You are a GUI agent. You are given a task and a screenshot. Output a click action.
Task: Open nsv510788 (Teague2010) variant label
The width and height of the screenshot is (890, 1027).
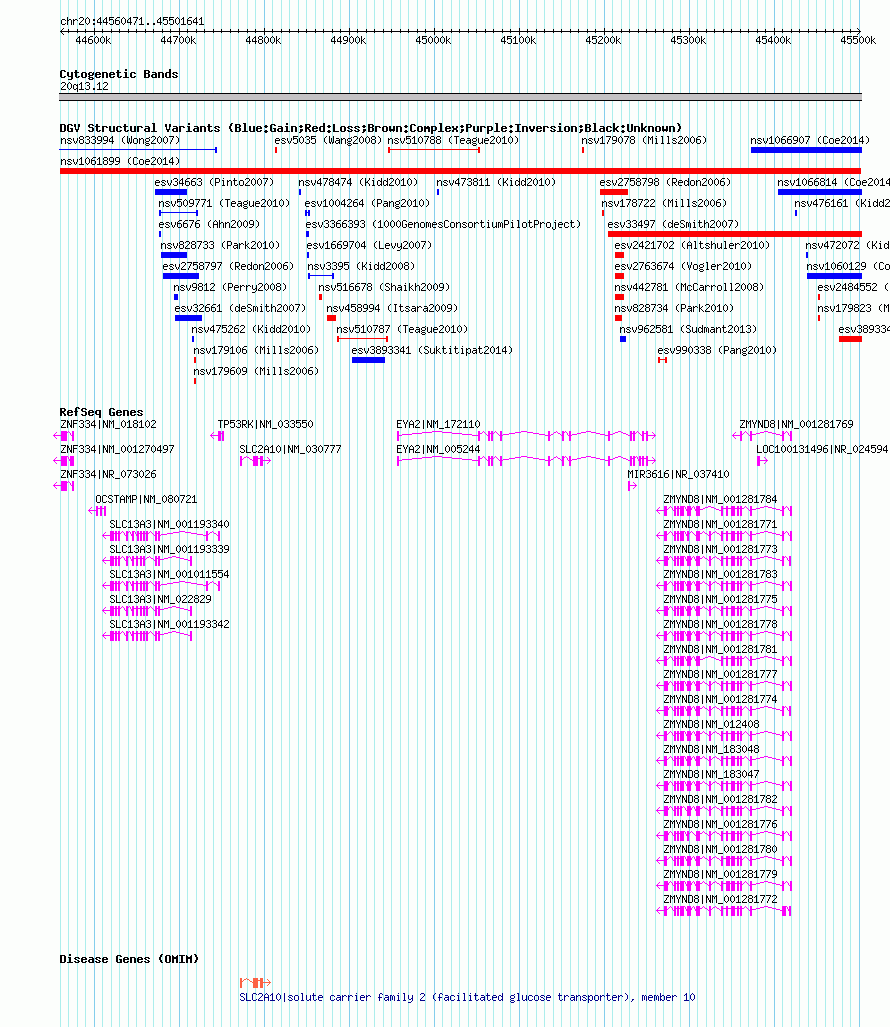(453, 140)
